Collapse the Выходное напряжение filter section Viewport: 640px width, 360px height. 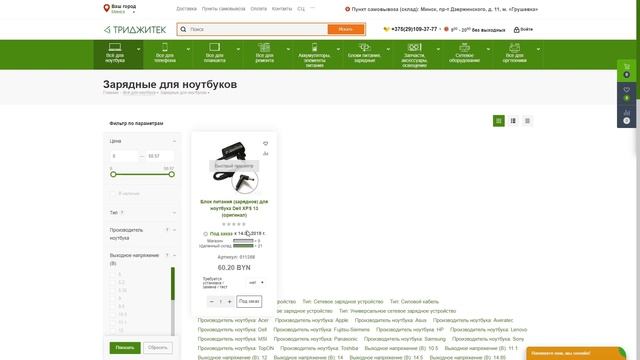[174, 256]
